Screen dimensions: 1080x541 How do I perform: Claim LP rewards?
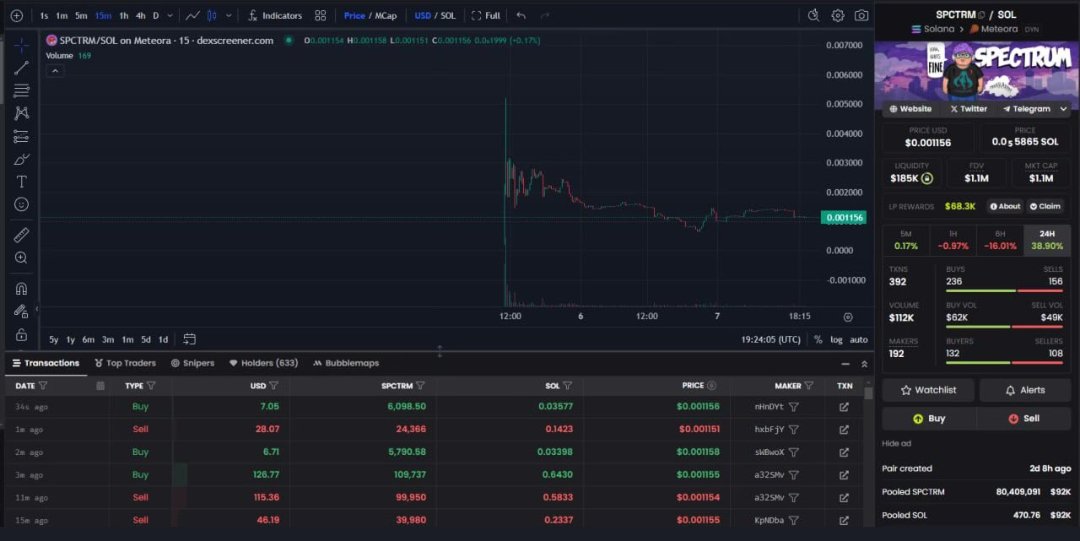1045,206
